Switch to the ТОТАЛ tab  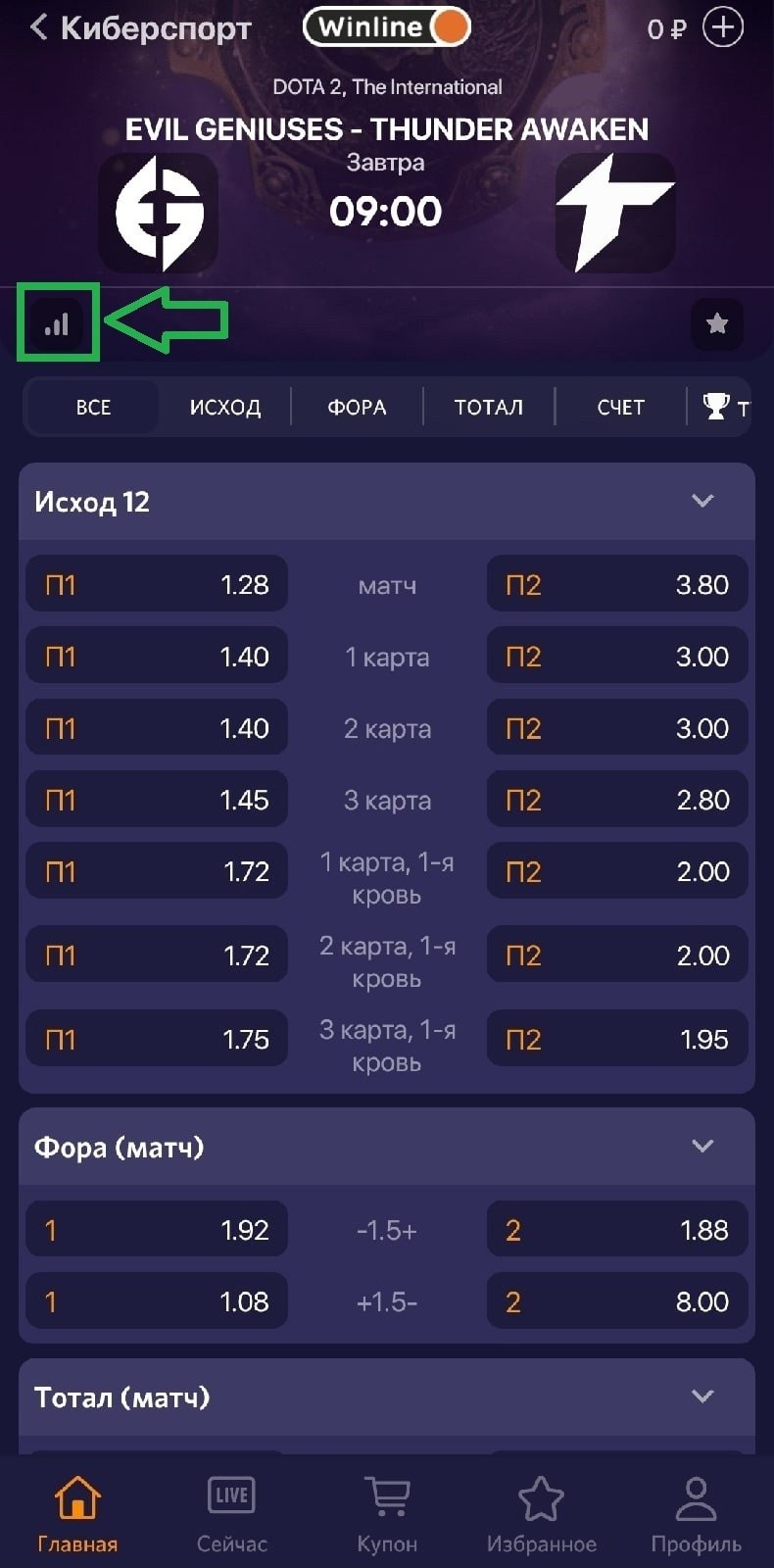[x=488, y=407]
